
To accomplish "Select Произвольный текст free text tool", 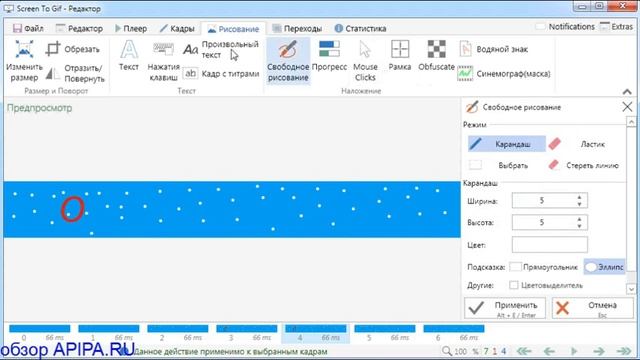I will coord(221,49).
